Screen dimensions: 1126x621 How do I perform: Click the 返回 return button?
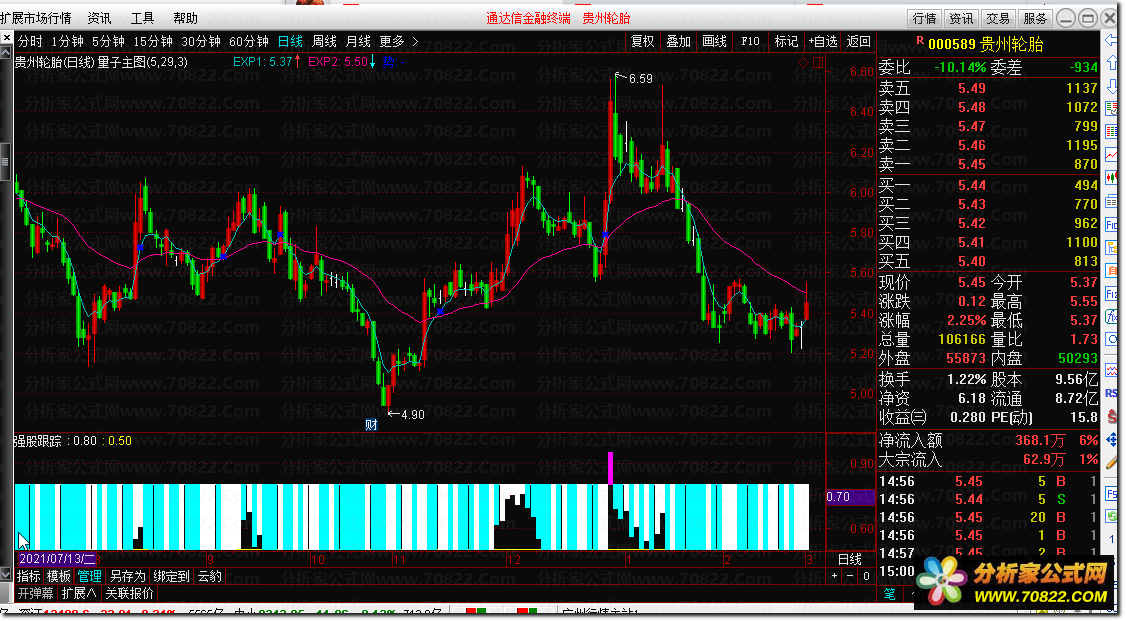click(x=859, y=42)
